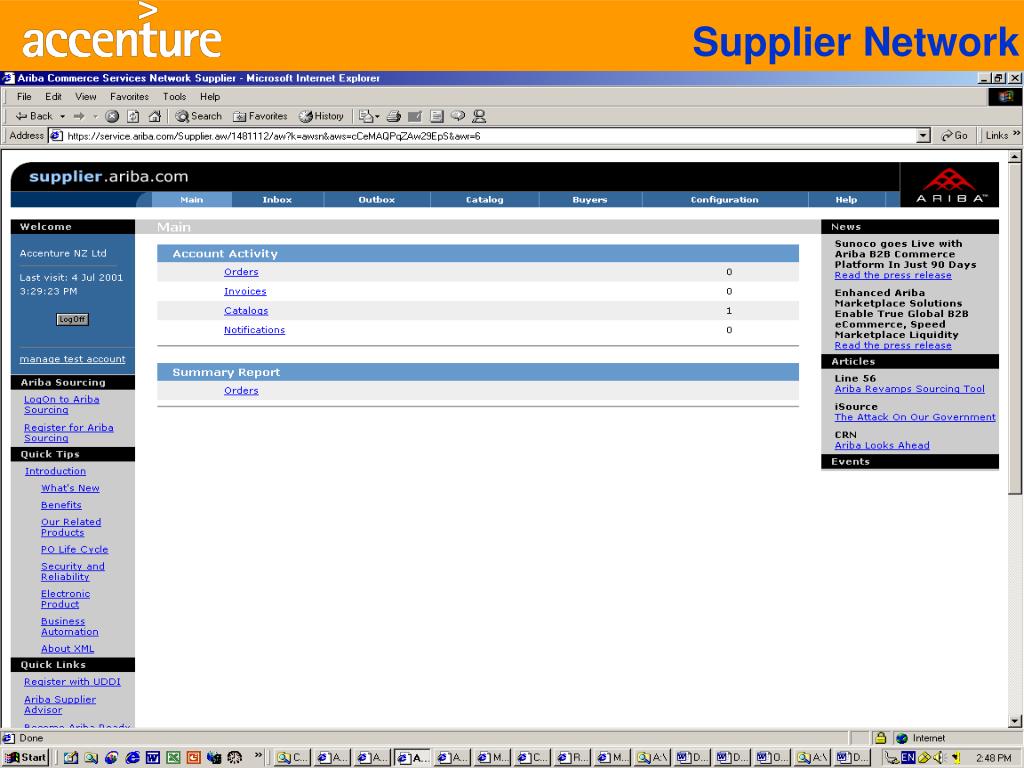Open the File menu

(24, 97)
